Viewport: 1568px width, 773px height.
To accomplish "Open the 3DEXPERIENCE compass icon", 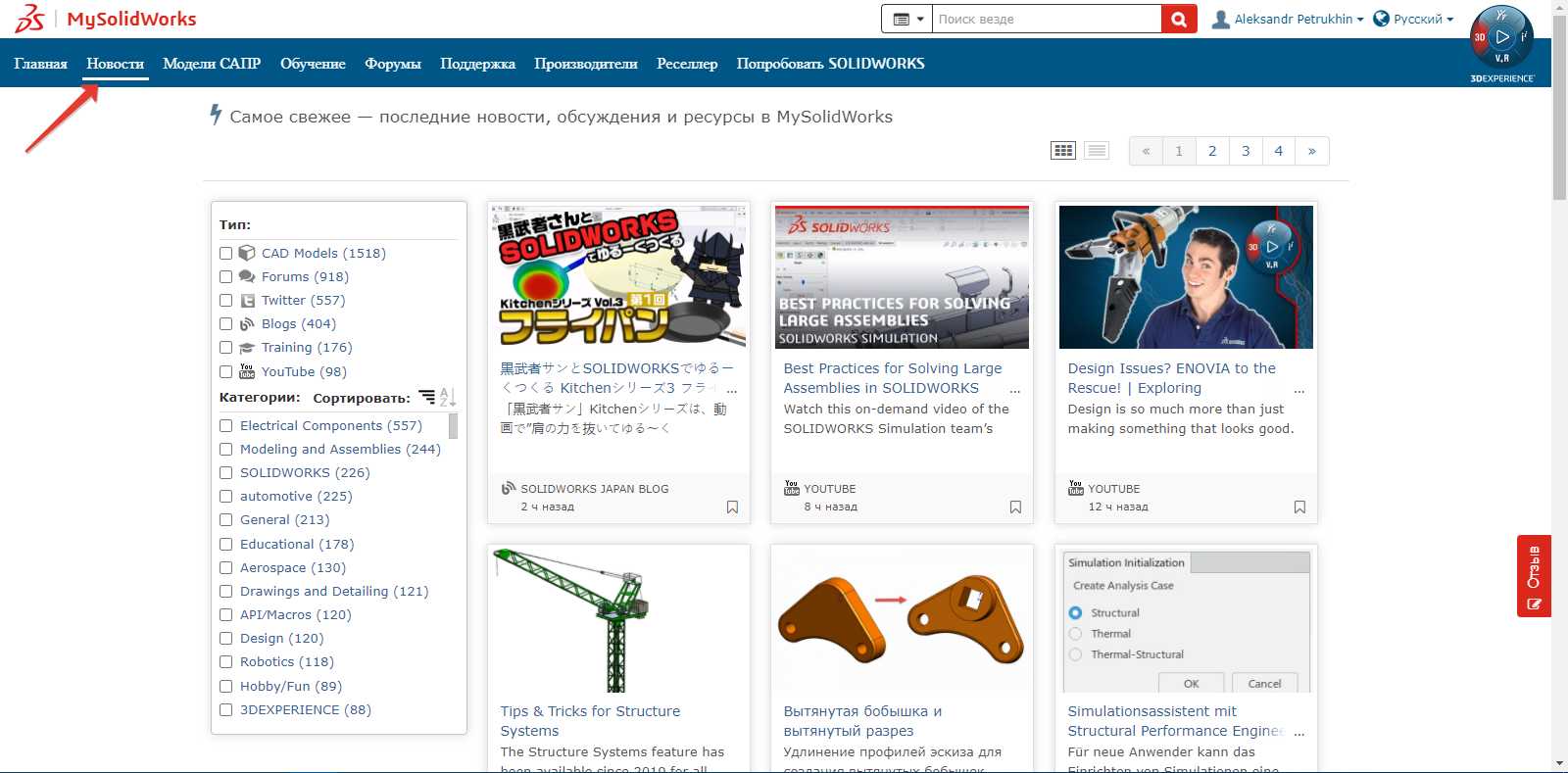I will click(1501, 38).
